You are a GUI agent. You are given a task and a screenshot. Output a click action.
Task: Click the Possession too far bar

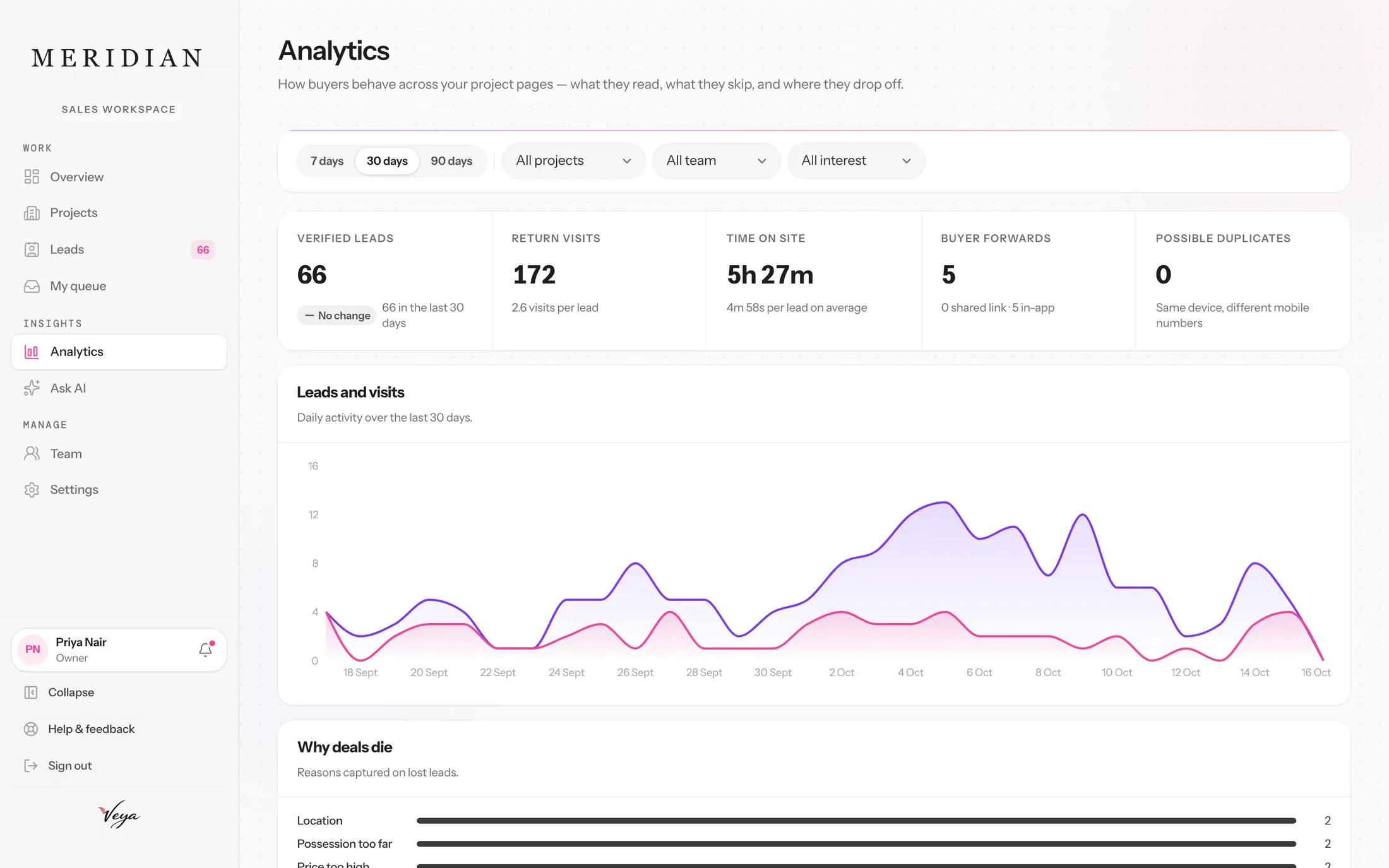(x=856, y=844)
